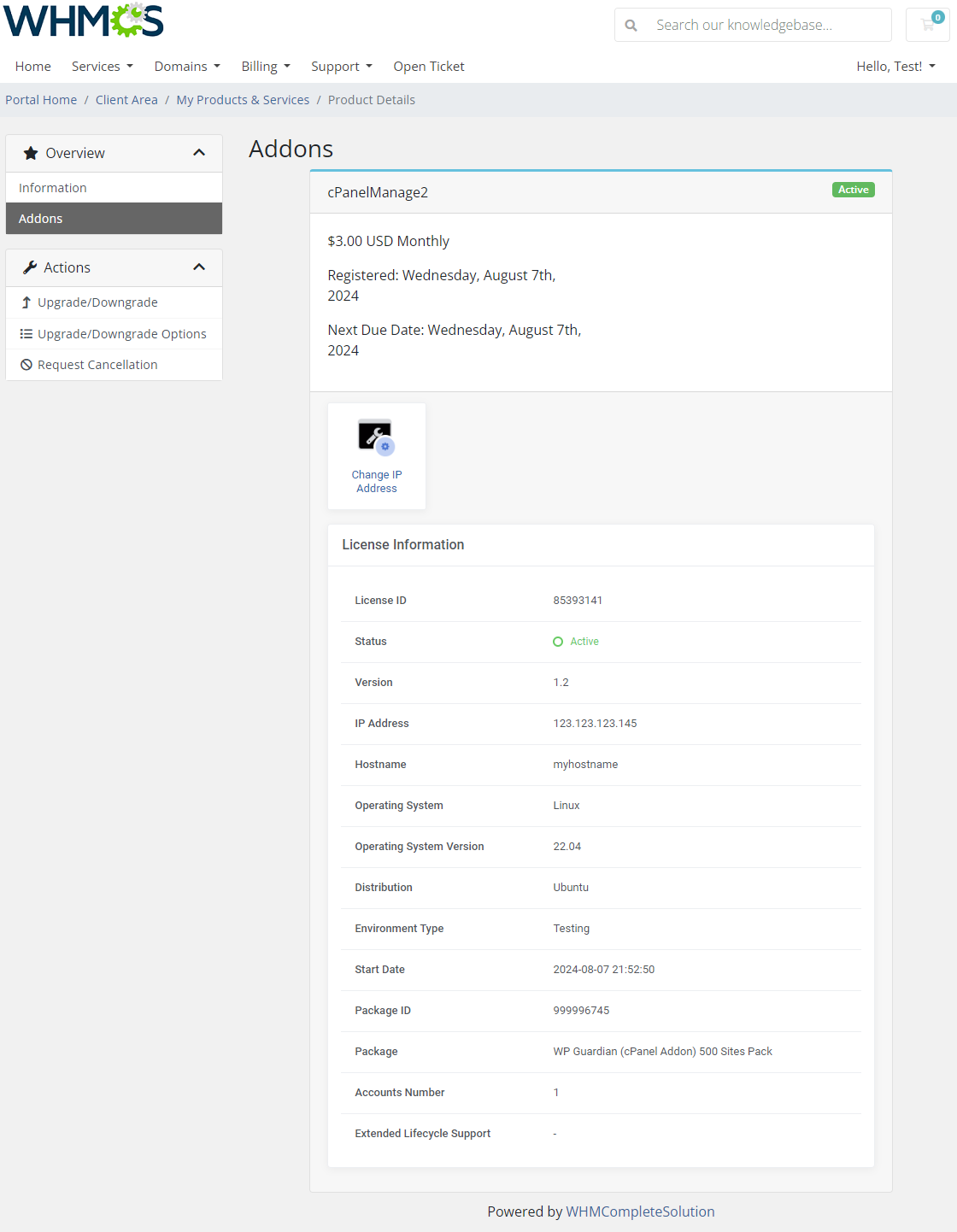Click the Overview star icon
The height and width of the screenshot is (1232, 957).
click(31, 153)
